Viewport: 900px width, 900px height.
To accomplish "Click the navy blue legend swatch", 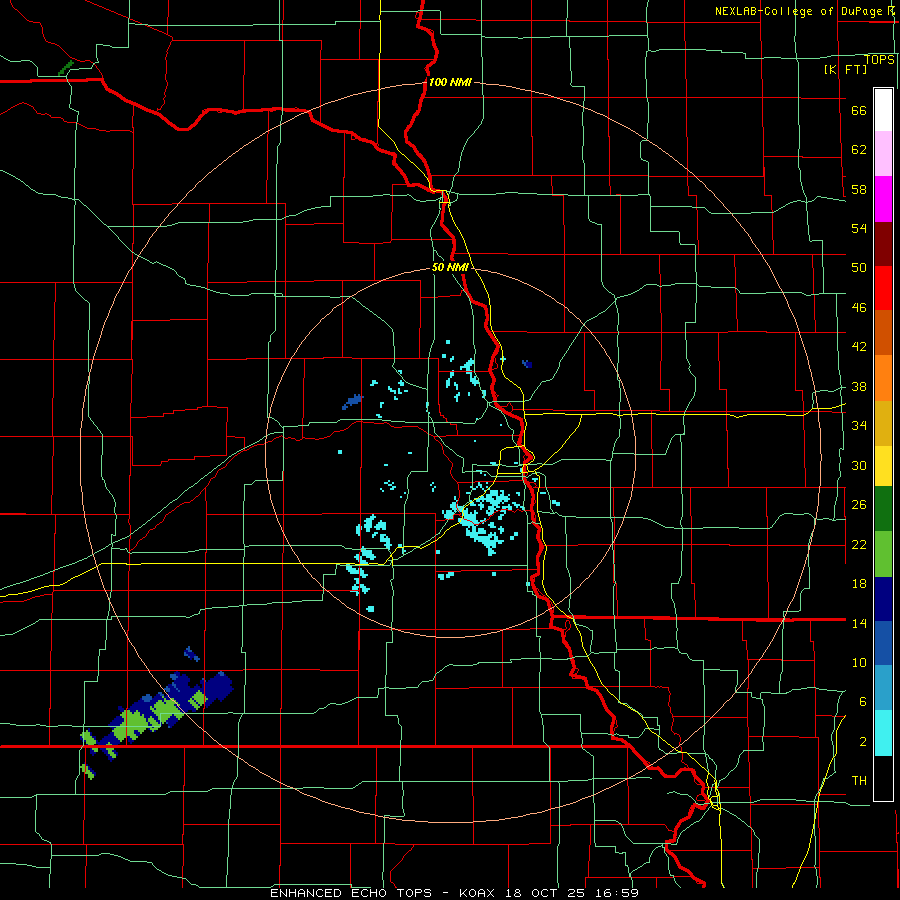I will (x=883, y=599).
